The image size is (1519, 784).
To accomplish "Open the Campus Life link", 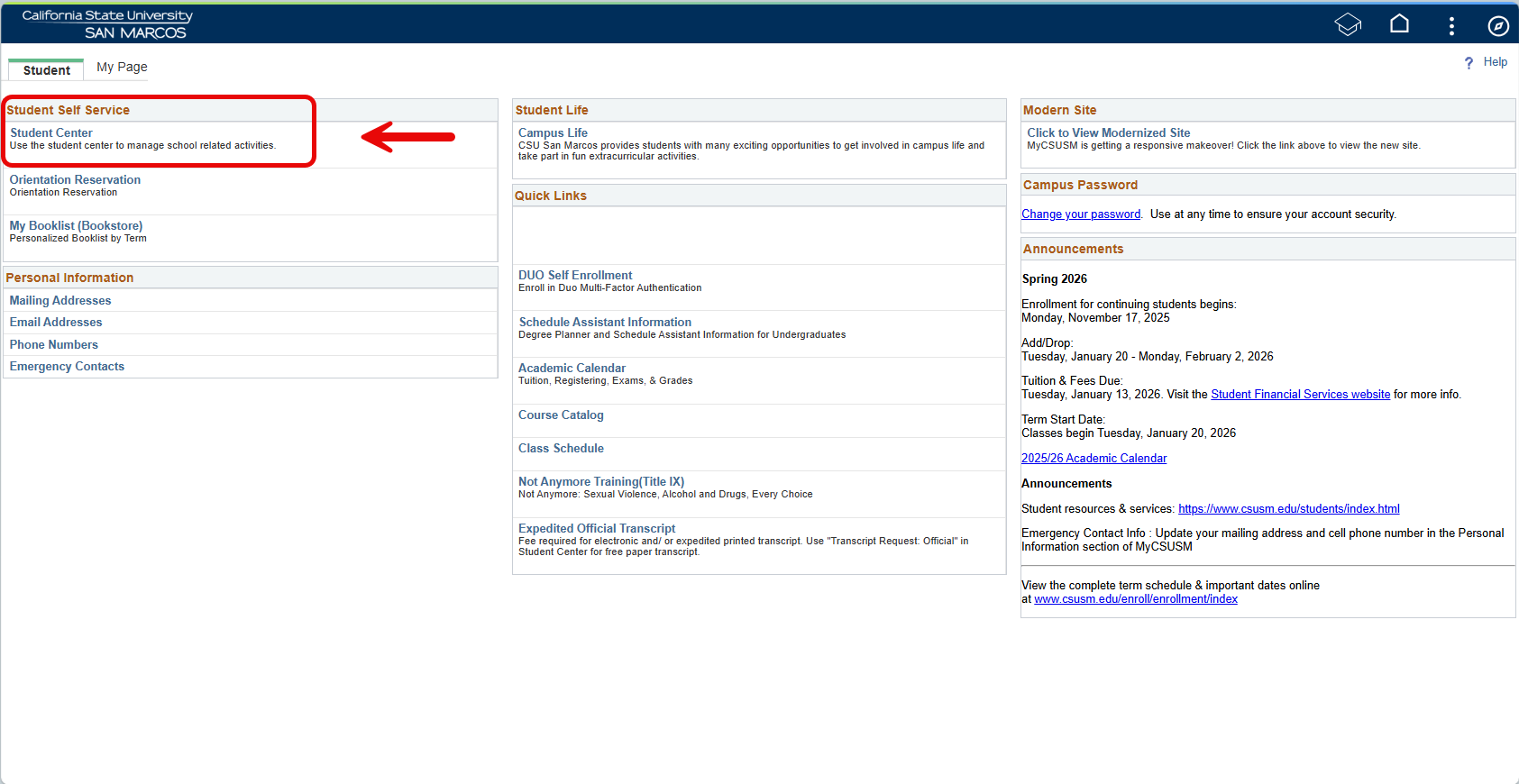I will (x=553, y=132).
